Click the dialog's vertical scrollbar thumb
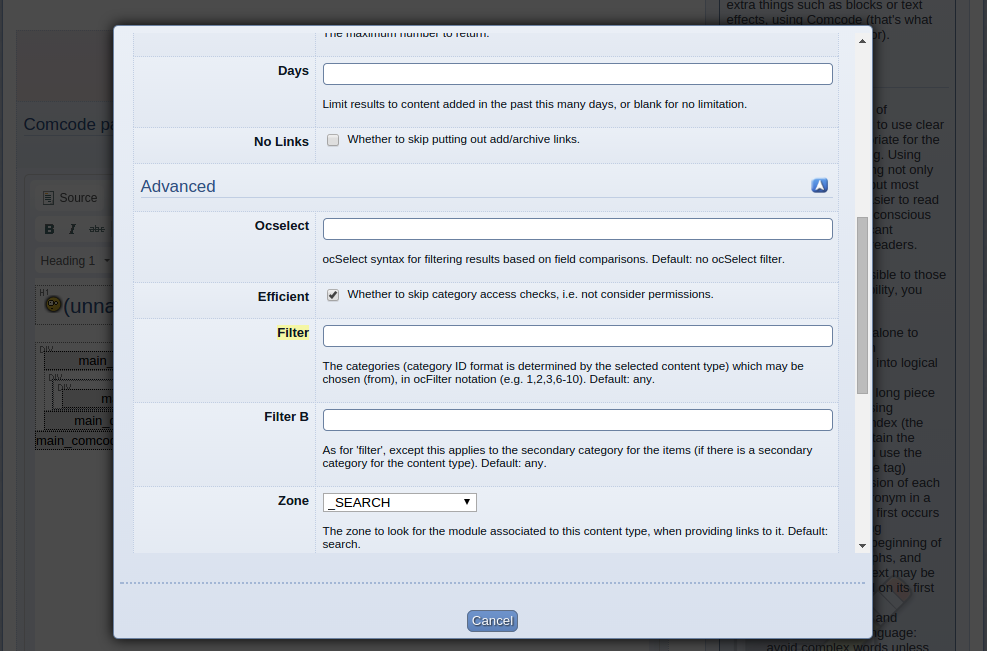987x651 pixels. coord(862,305)
